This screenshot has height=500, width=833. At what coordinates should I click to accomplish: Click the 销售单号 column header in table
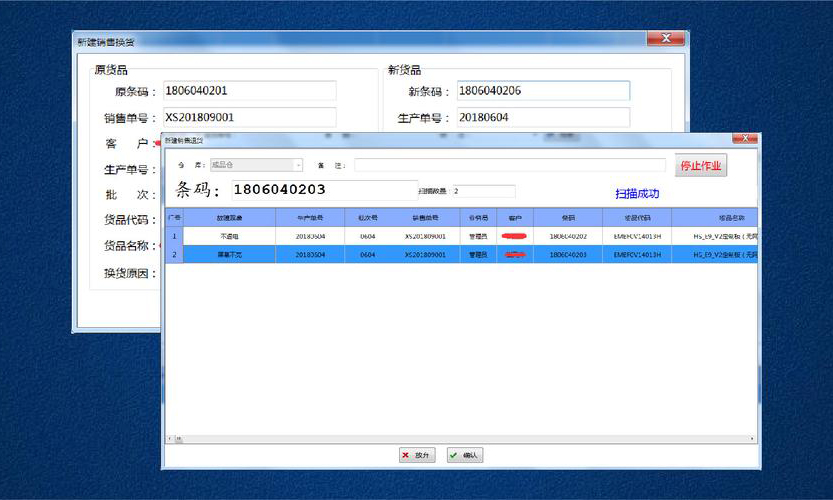425,217
